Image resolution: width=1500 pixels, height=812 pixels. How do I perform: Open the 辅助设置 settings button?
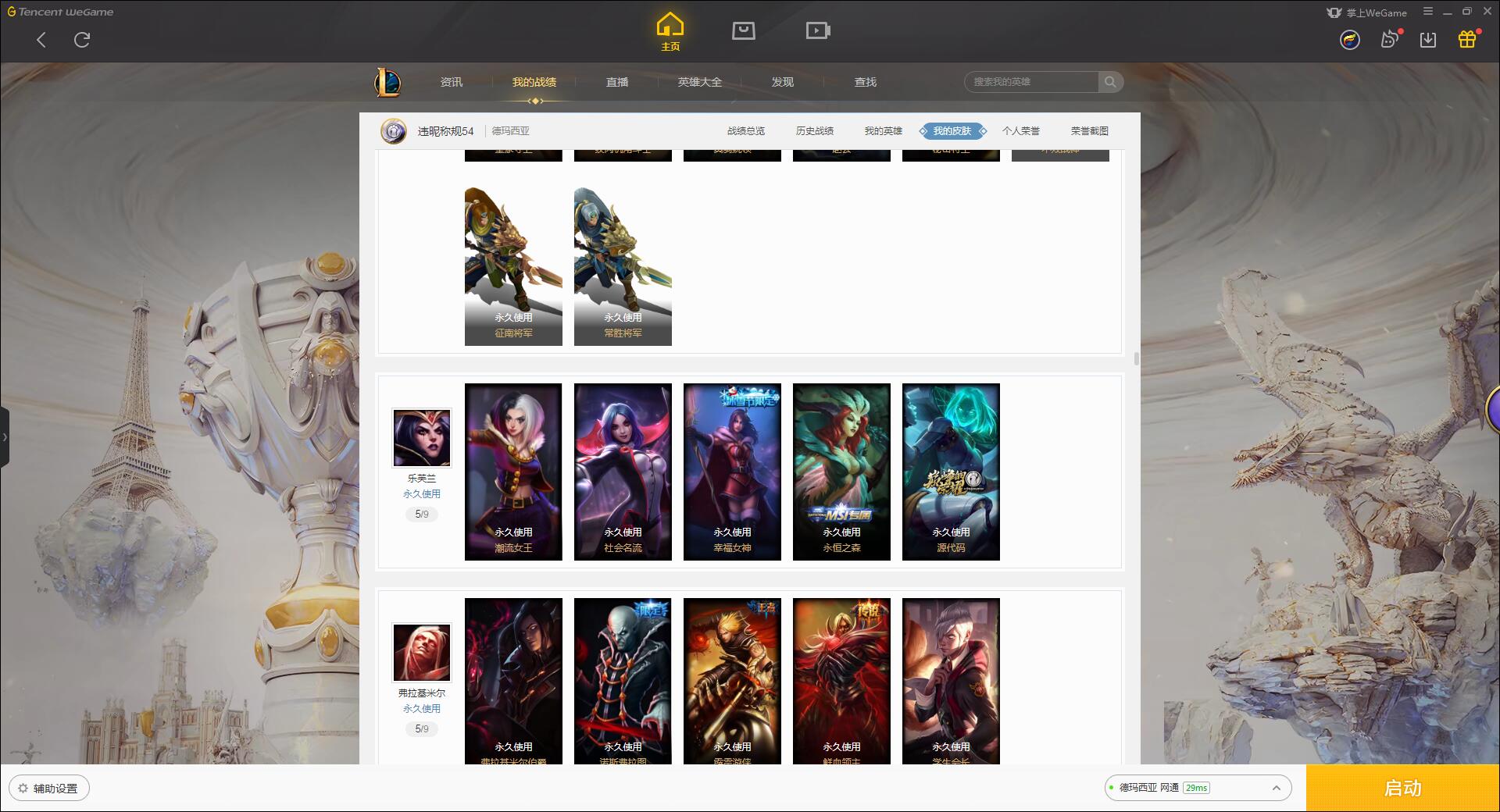click(x=49, y=788)
